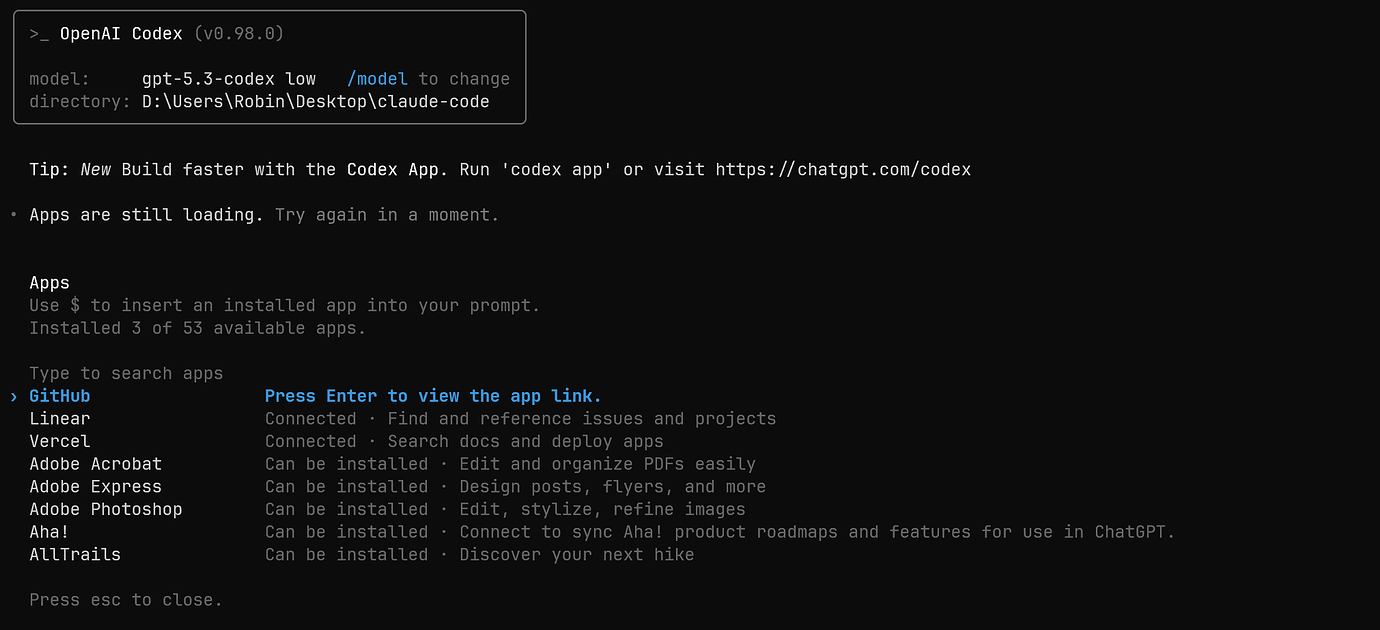
Task: Click the >_ prompt icon in header
Action: (39, 34)
